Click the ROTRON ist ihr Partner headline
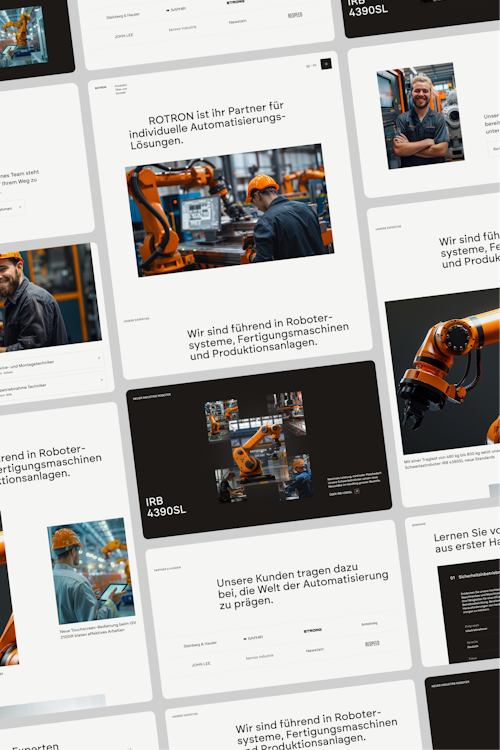The height and width of the screenshot is (750, 500). [x=207, y=124]
